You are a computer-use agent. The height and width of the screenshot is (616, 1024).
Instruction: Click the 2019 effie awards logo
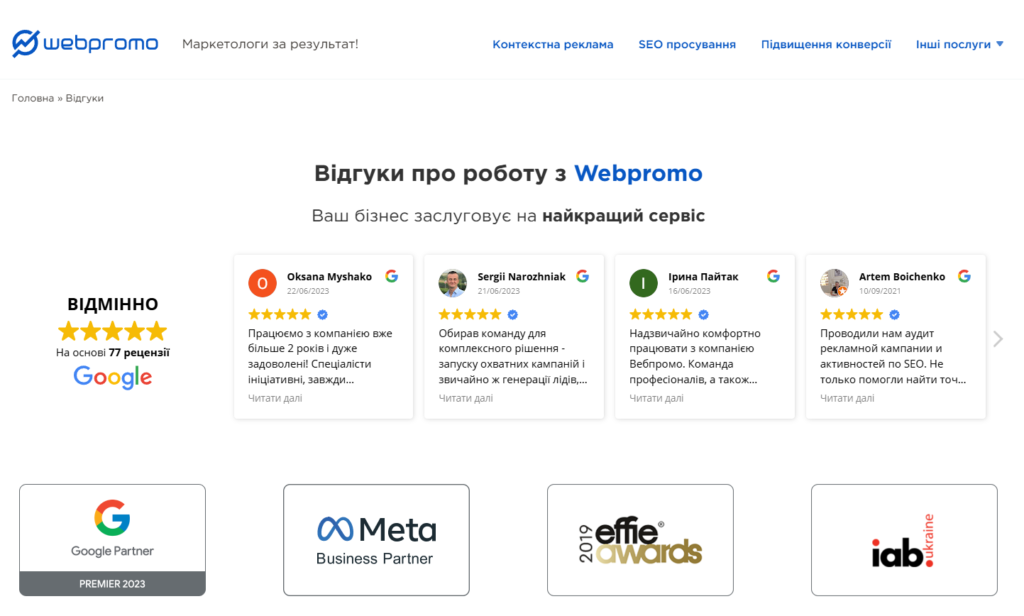click(640, 540)
